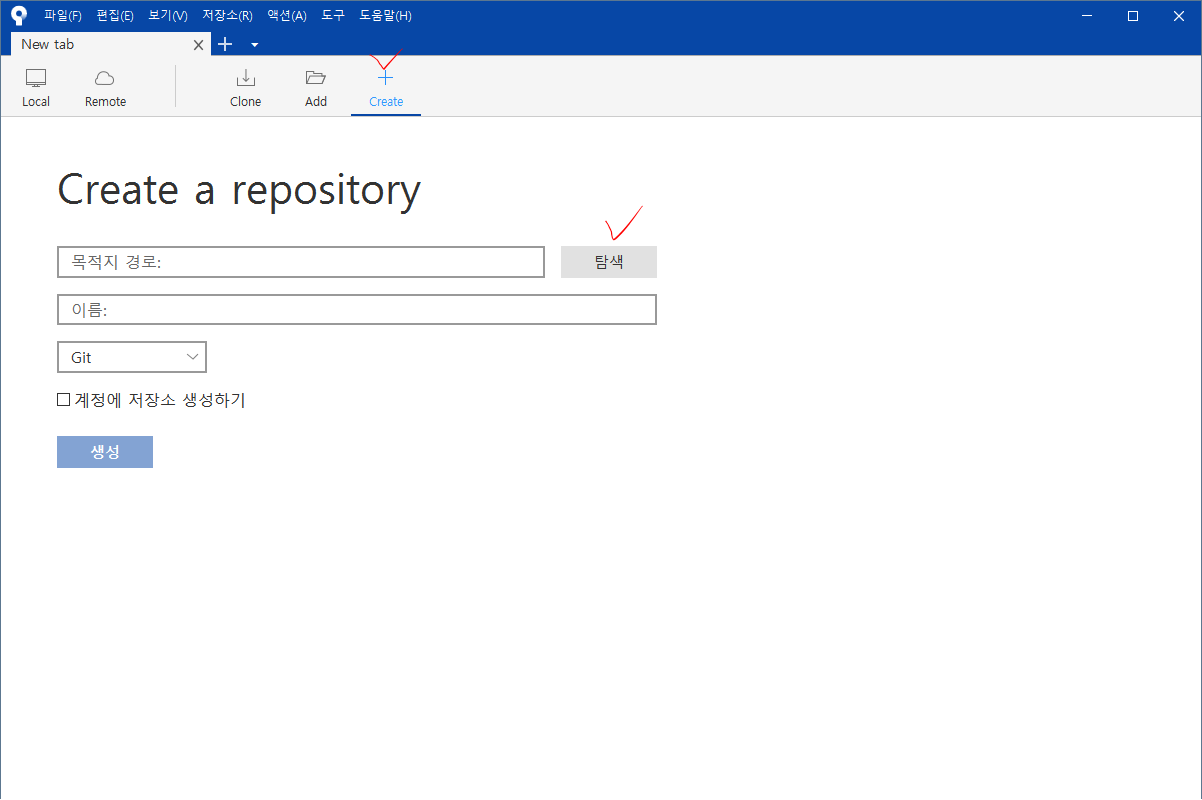Enable 계정에 저장소 생성하기 checkbox
The width and height of the screenshot is (1202, 800).
64,400
